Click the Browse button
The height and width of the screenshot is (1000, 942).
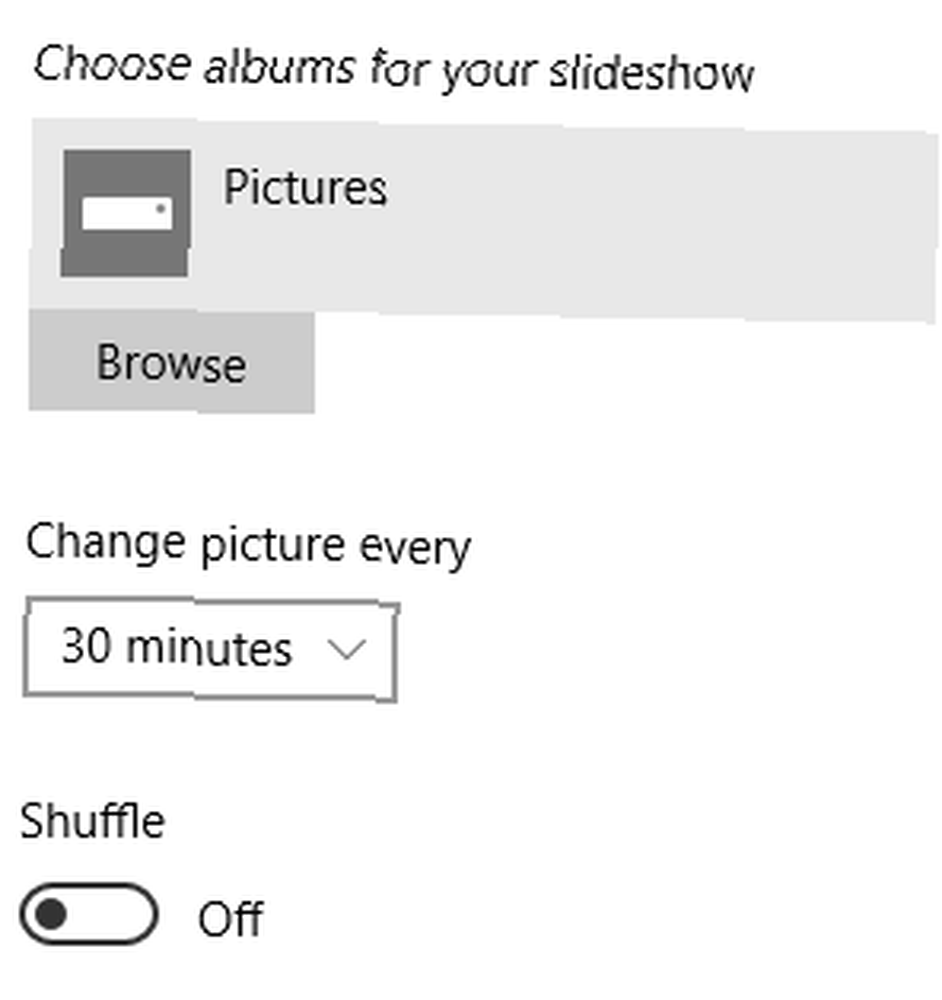coord(172,362)
